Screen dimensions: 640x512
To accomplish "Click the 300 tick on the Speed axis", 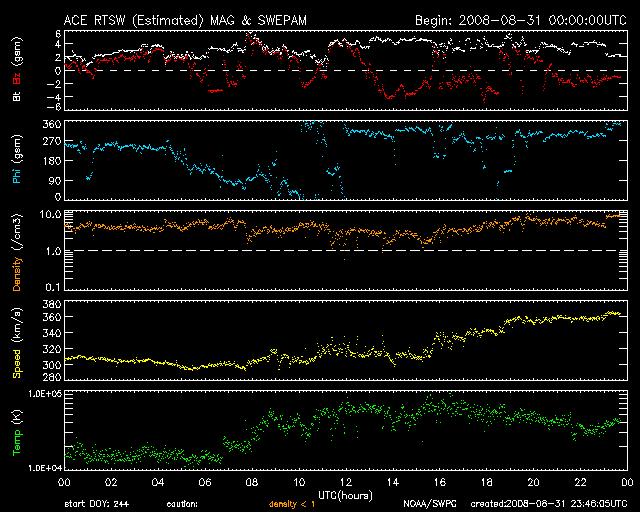I will [52, 365].
